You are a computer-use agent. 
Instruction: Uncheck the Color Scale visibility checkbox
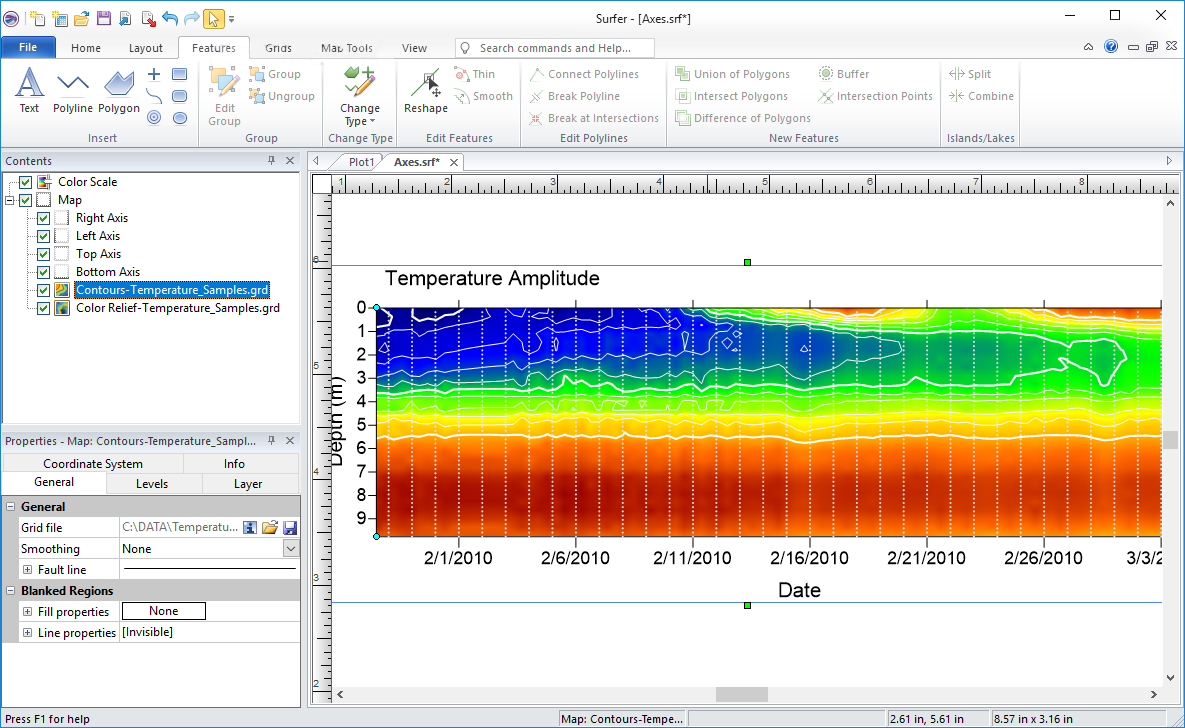(26, 182)
